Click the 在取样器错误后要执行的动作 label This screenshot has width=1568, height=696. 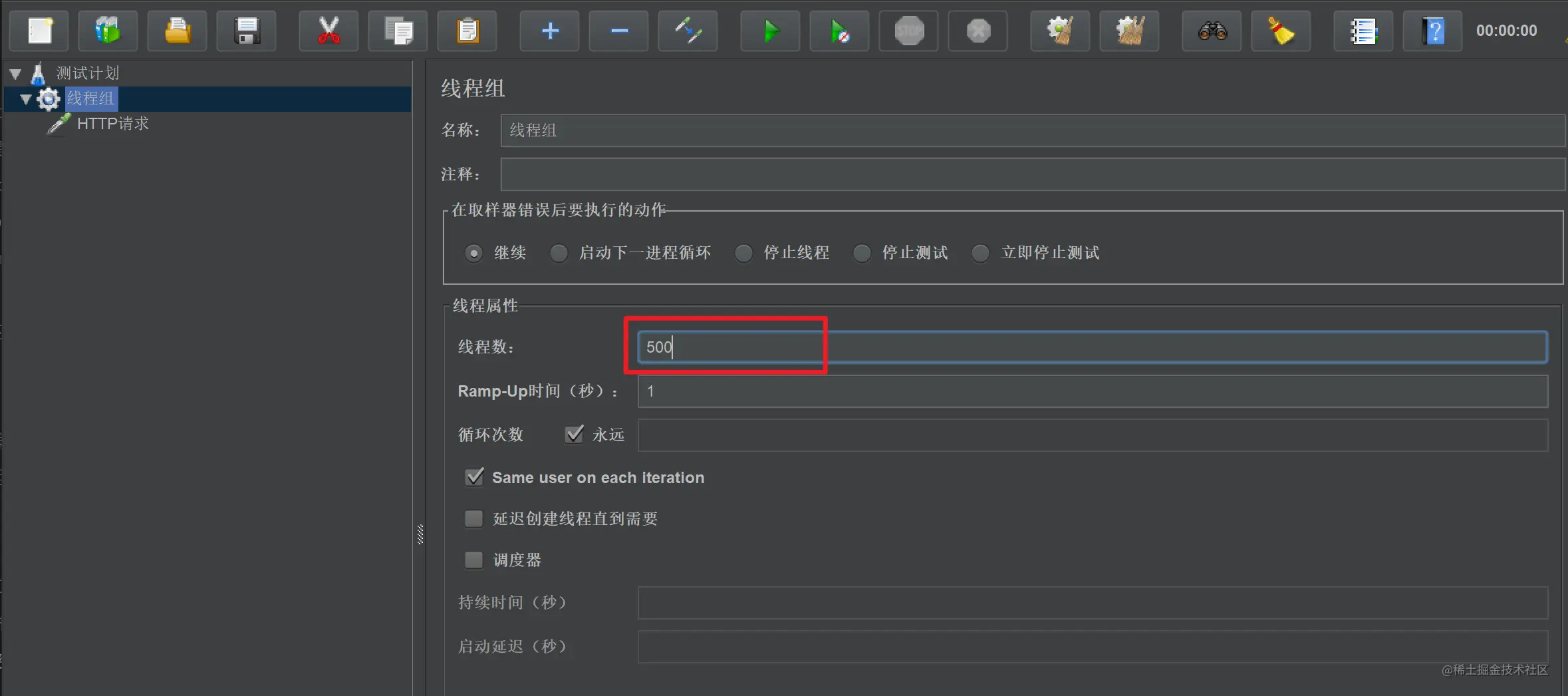[x=559, y=210]
